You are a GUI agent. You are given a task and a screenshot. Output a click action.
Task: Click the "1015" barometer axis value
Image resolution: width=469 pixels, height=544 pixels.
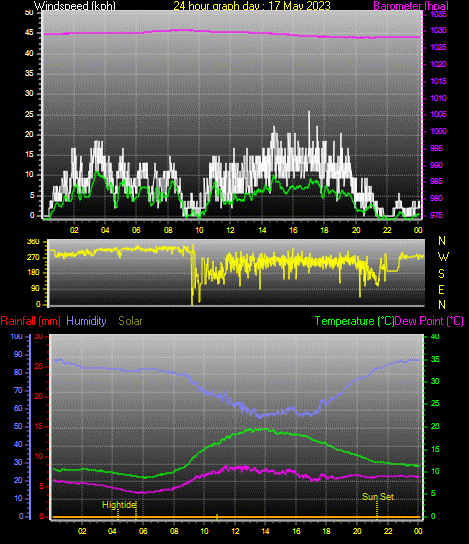click(x=438, y=81)
